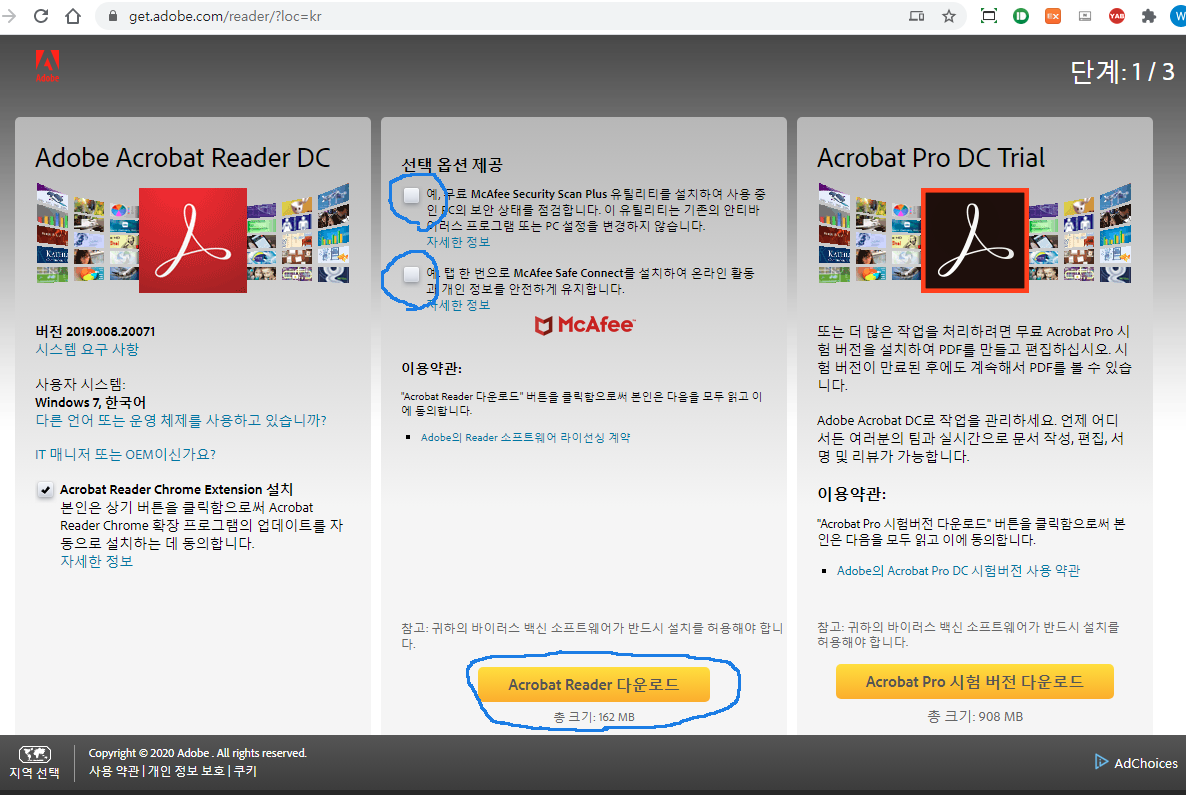Image resolution: width=1186 pixels, height=795 pixels.
Task: Open the 시스템 요구 사항 link
Action: 87,349
